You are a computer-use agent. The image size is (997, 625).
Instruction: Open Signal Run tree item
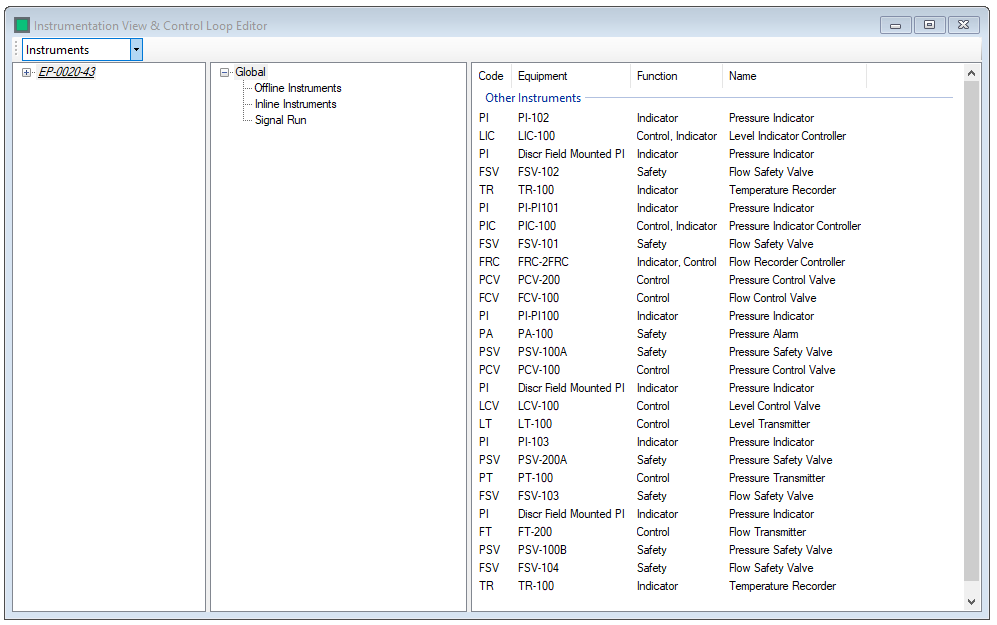click(x=280, y=120)
